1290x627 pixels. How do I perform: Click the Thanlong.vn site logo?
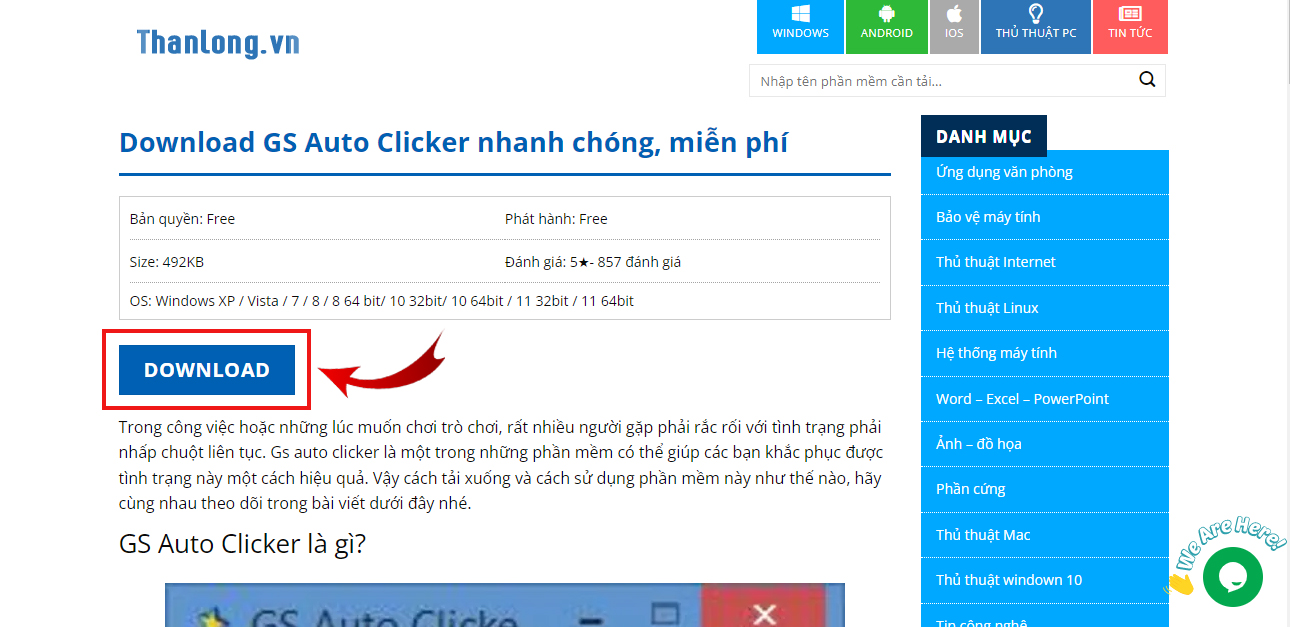click(x=218, y=43)
